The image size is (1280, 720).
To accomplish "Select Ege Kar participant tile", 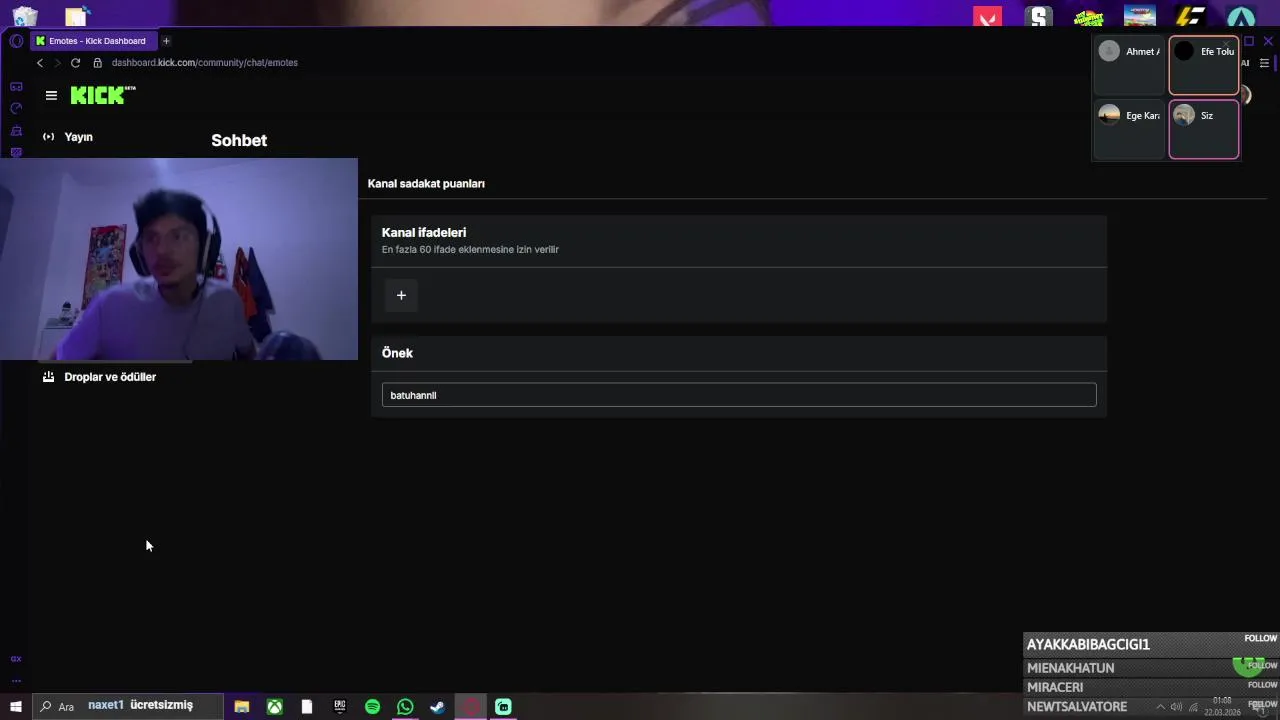I will tap(1129, 129).
